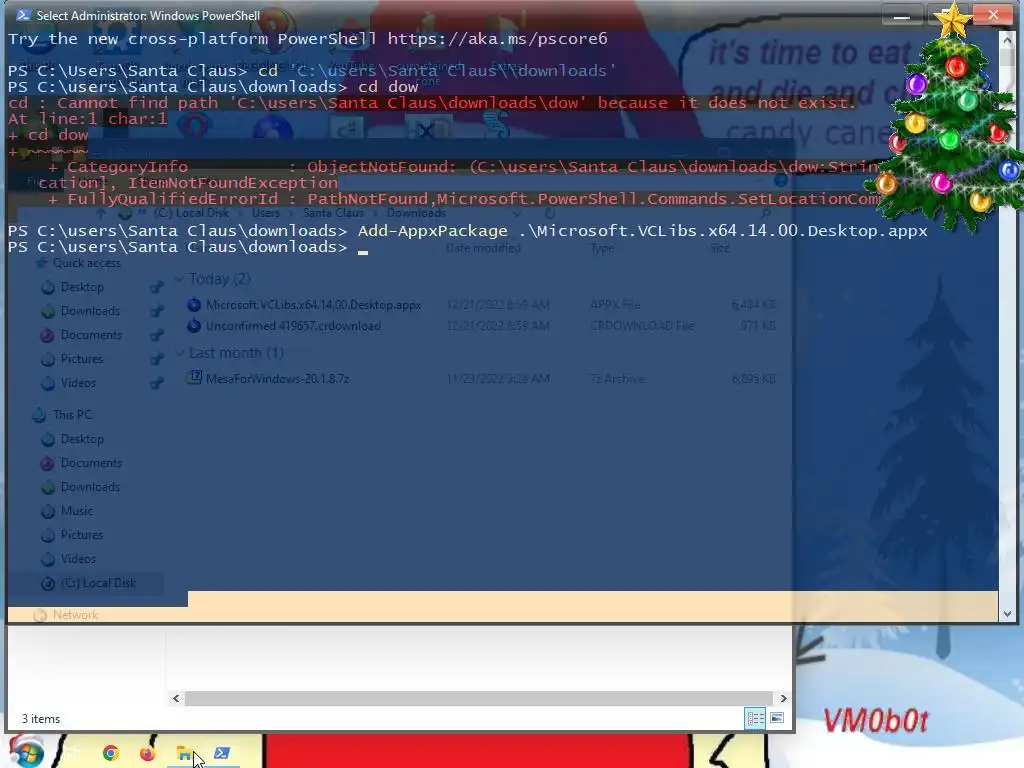The width and height of the screenshot is (1024, 768).
Task: Click Explorer's refresh icon beside address bar
Action: [x=550, y=213]
